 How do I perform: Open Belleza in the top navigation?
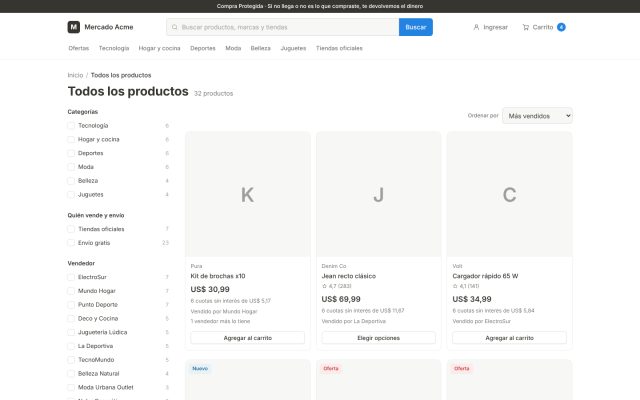[260, 48]
